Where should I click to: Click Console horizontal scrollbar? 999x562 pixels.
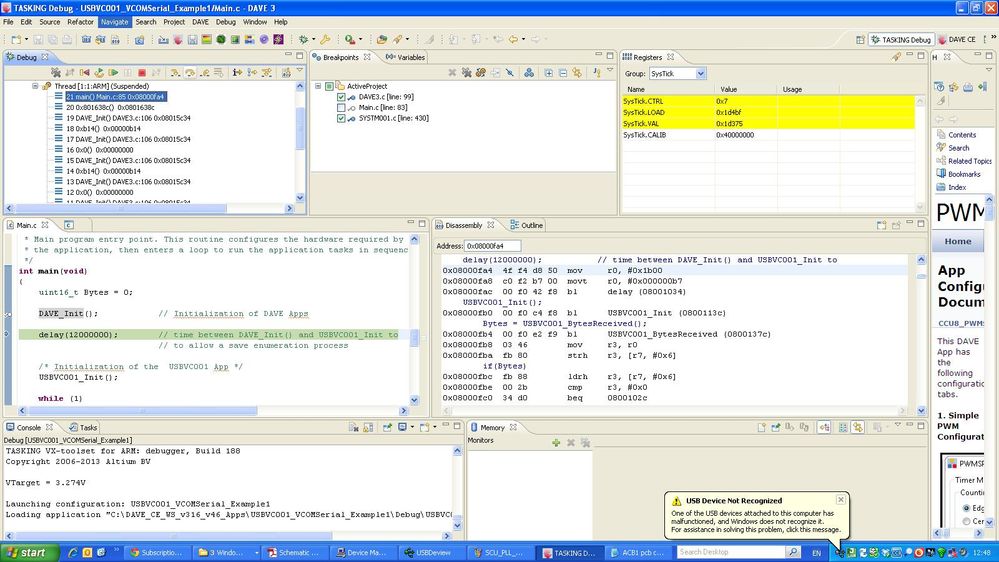[229, 536]
